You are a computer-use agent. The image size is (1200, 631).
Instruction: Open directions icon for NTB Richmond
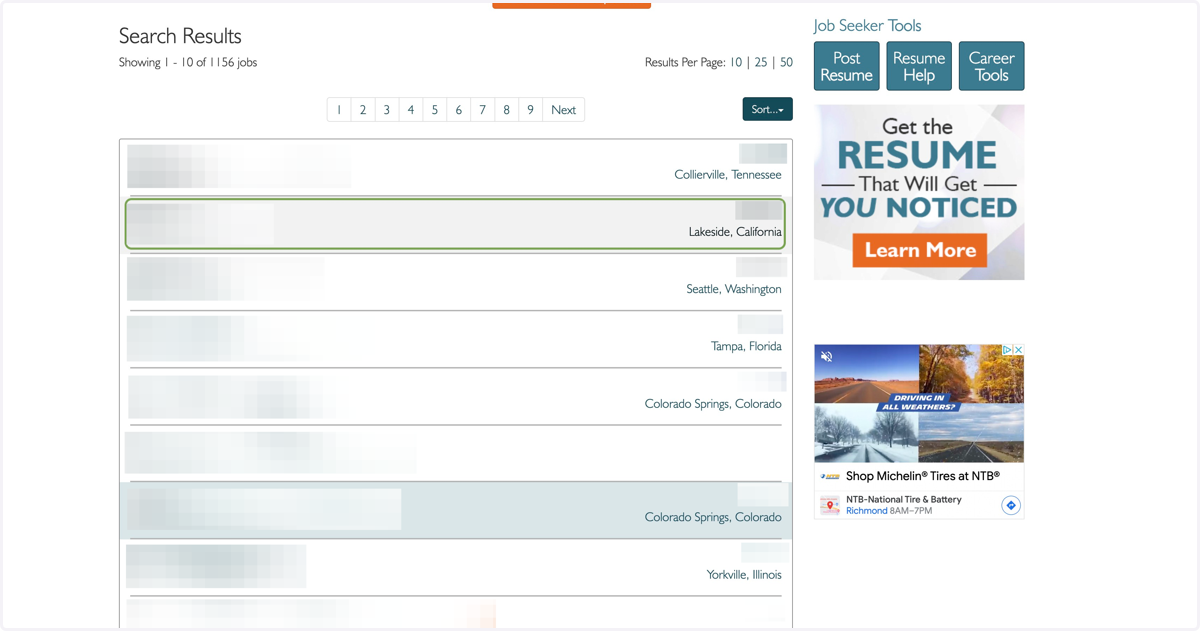point(1011,506)
